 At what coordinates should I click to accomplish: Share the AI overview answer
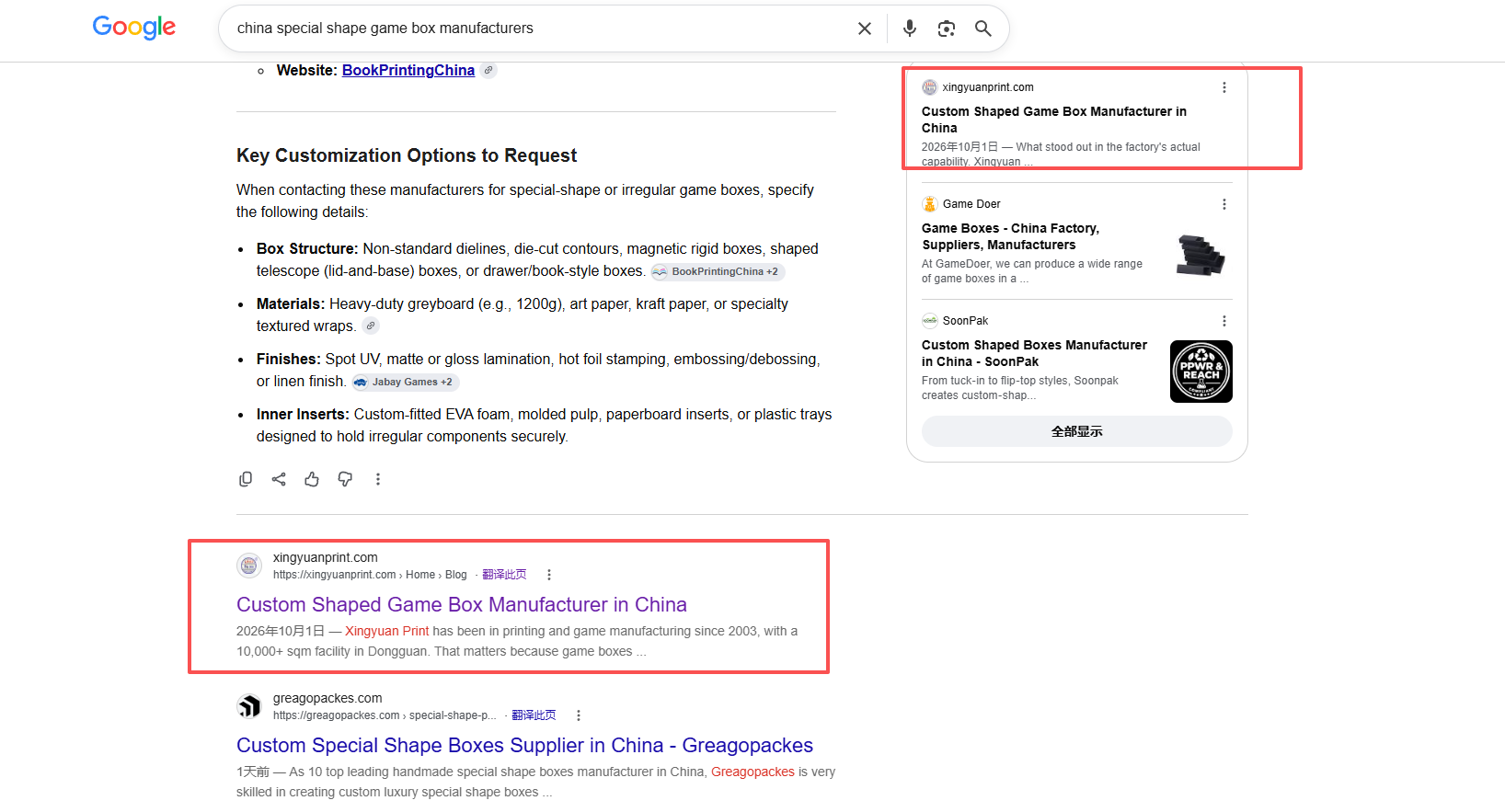279,479
